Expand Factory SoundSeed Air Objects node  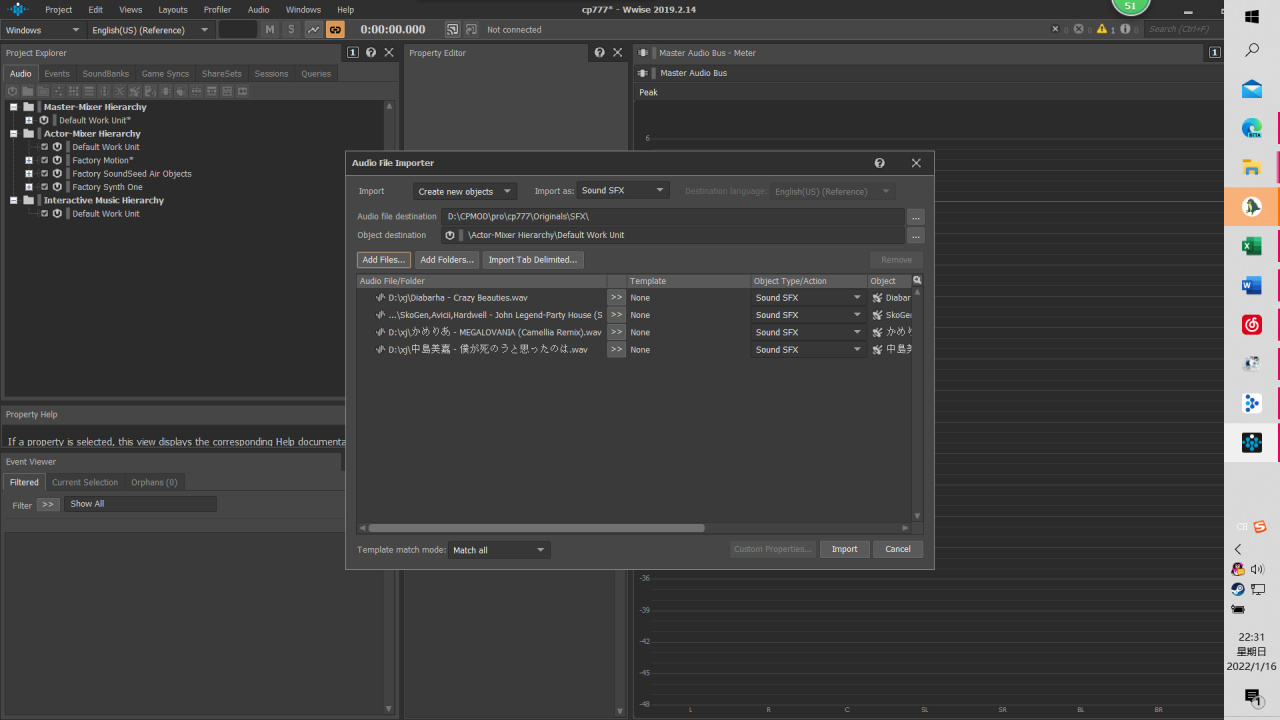[29, 173]
